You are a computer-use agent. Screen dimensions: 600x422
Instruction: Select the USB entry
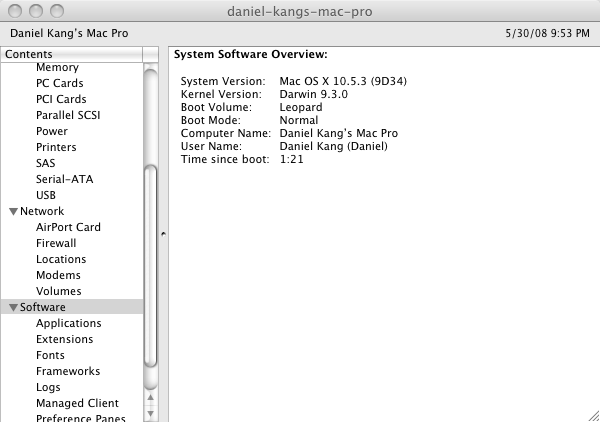(x=46, y=196)
